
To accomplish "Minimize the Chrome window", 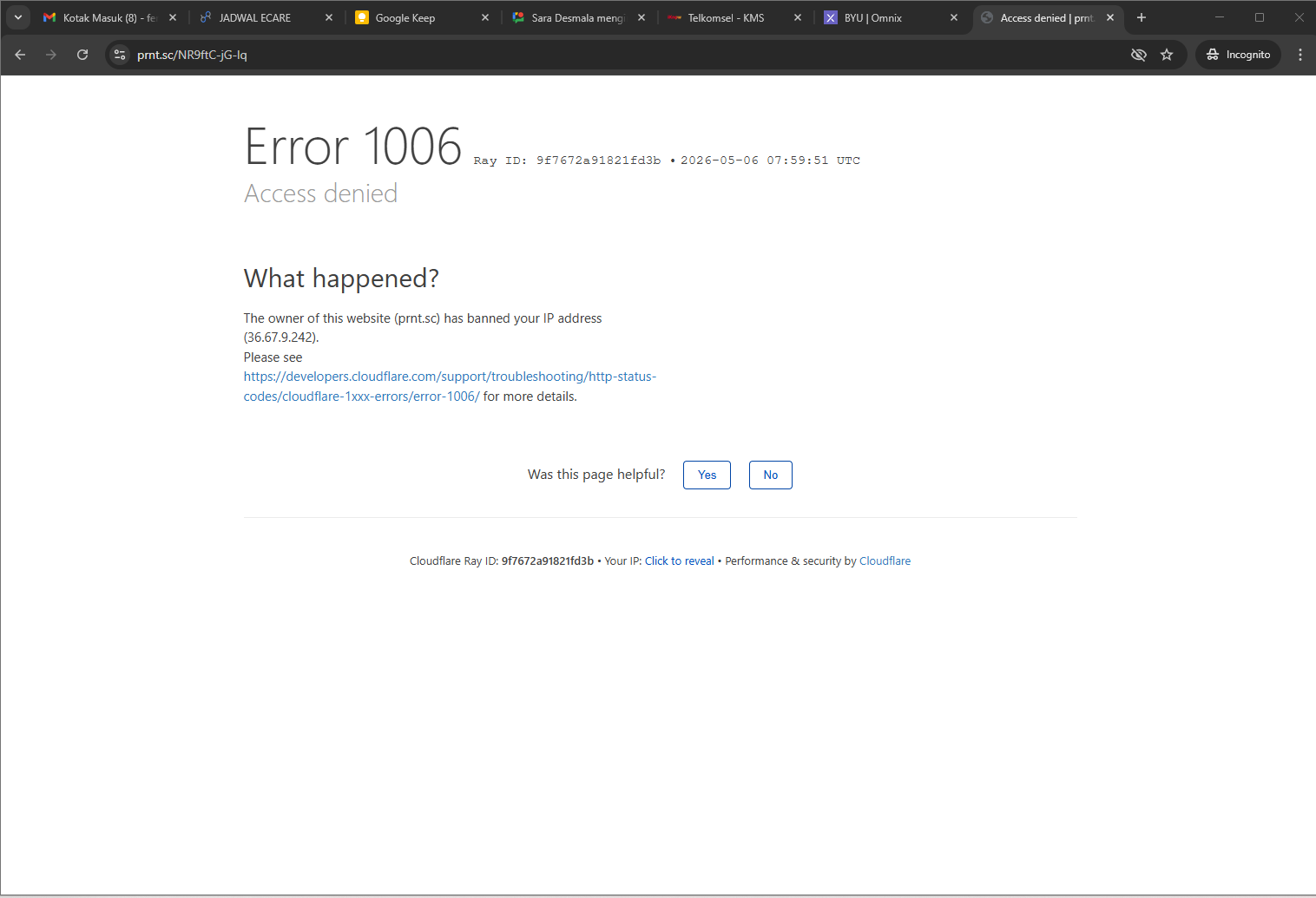I will click(x=1220, y=17).
